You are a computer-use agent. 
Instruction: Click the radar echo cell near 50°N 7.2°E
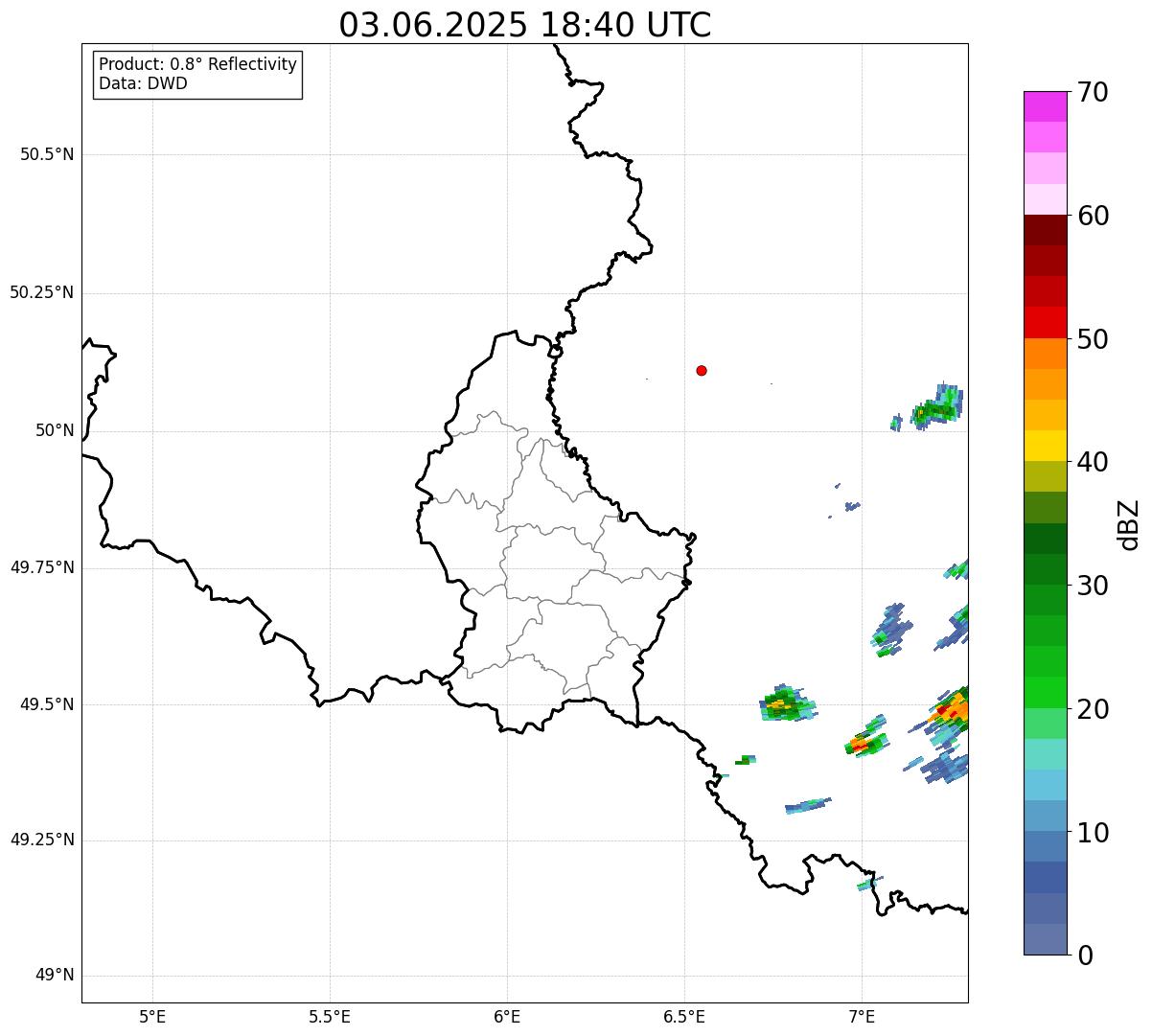pyautogui.click(x=937, y=407)
